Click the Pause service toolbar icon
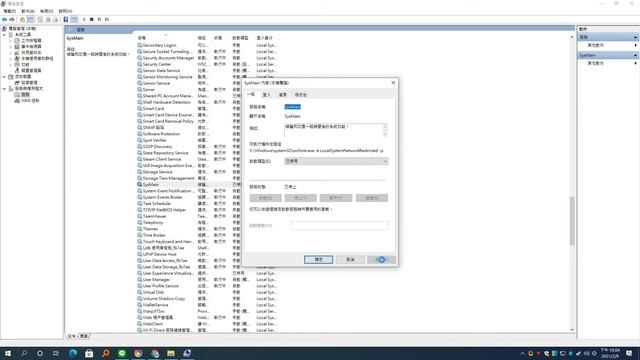This screenshot has height=360, width=640. [x=99, y=19]
